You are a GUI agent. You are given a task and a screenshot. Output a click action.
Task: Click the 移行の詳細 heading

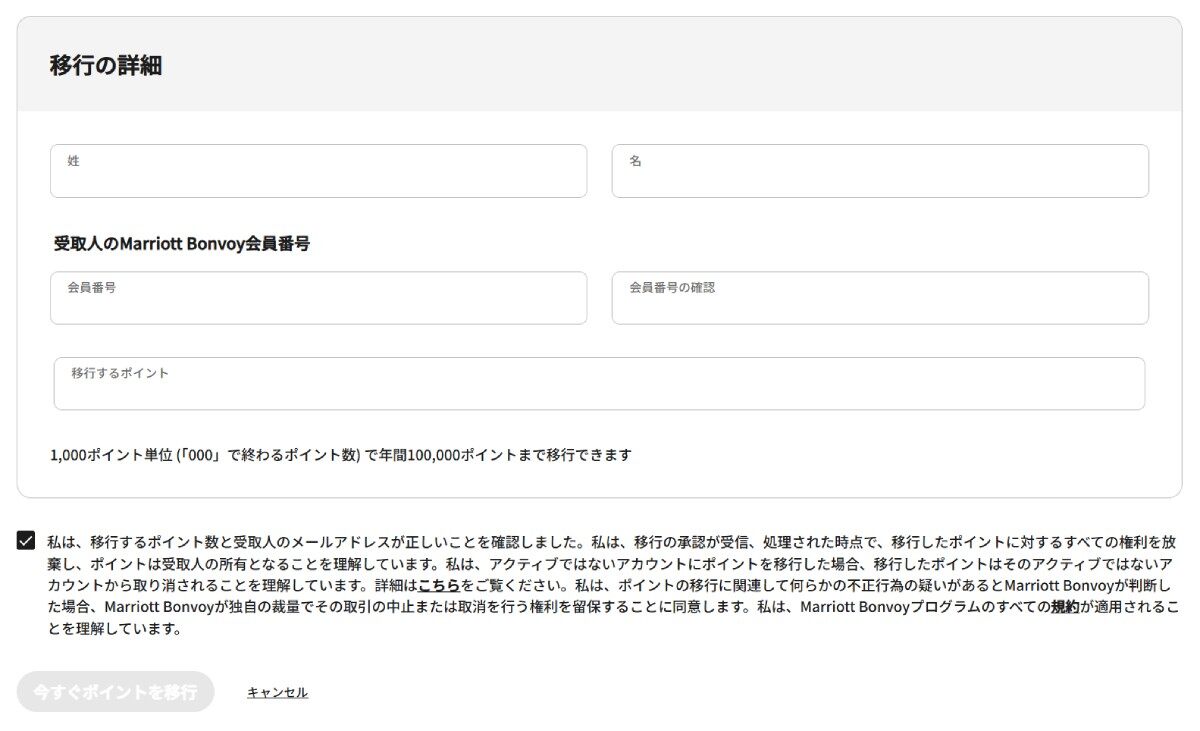pos(106,66)
